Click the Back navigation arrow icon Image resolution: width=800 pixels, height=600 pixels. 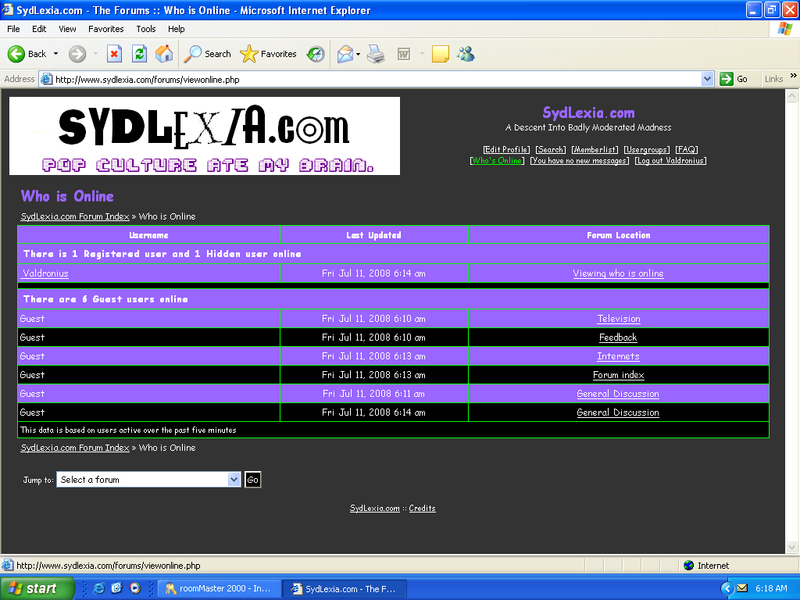(17, 54)
